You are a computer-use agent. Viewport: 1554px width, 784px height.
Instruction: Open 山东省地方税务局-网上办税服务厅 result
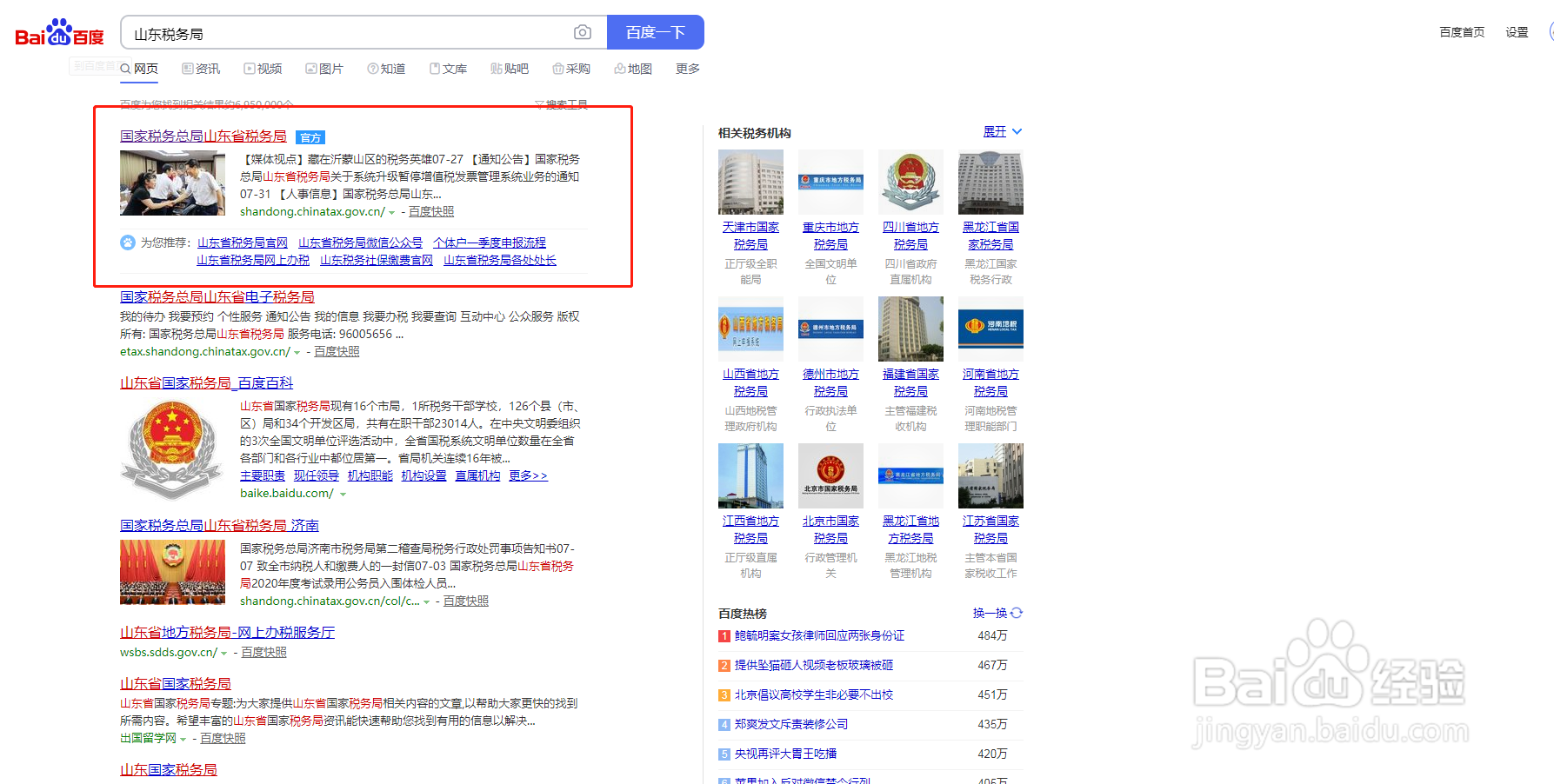[x=228, y=633]
